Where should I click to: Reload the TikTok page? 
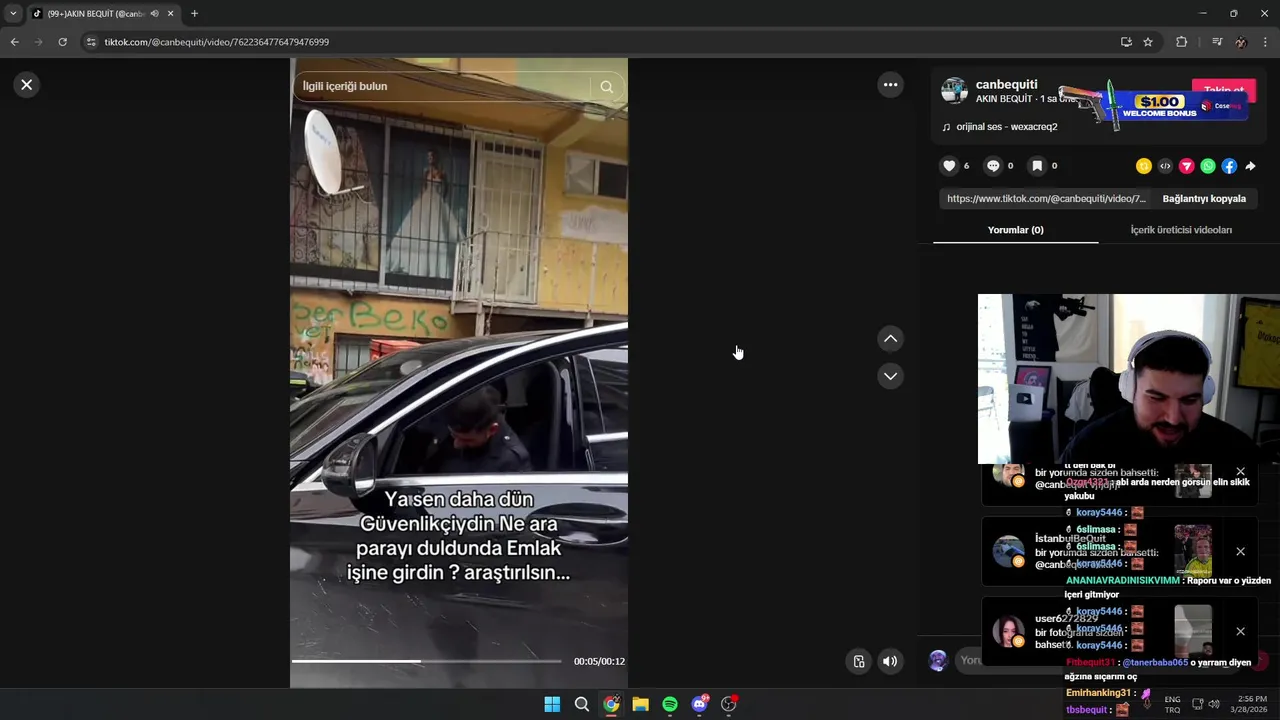coord(62,42)
